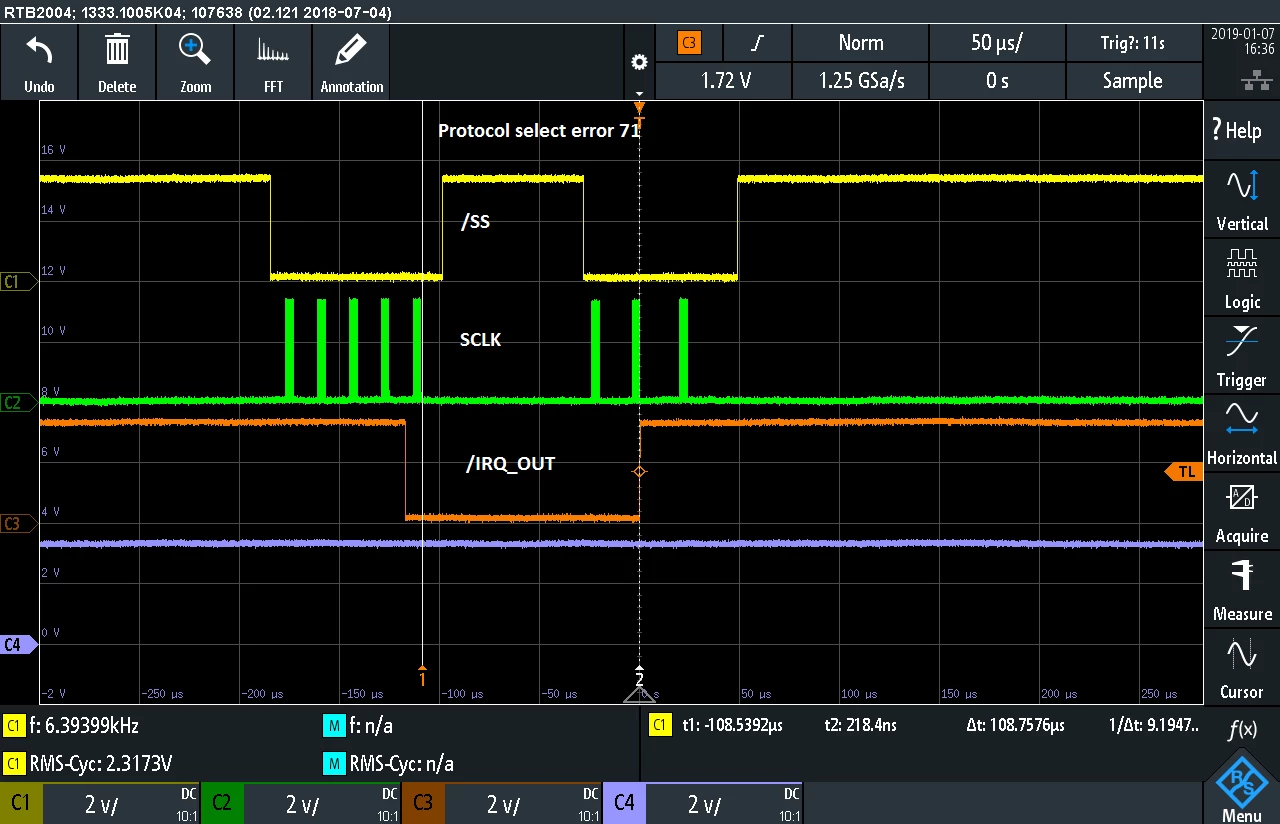Viewport: 1280px width, 824px height.
Task: Click the Sample acquisition mode button
Action: pyautogui.click(x=1133, y=81)
